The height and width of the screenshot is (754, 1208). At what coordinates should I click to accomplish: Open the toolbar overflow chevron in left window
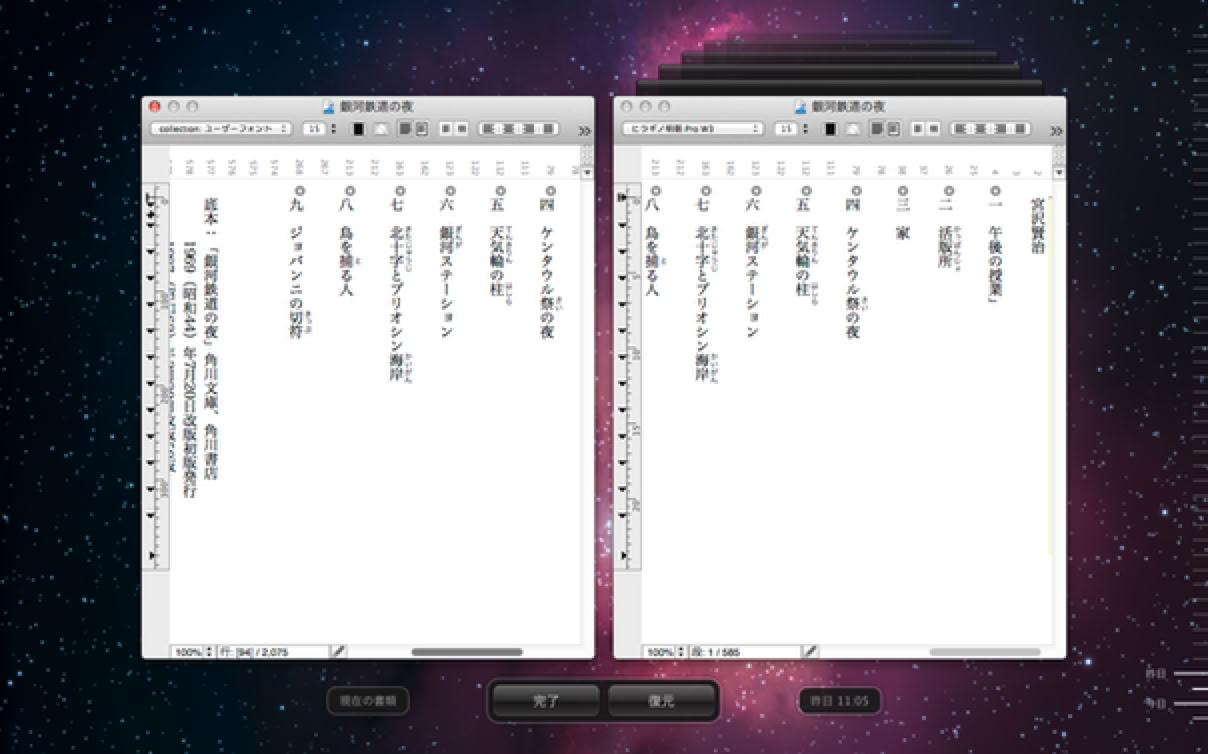[x=584, y=130]
